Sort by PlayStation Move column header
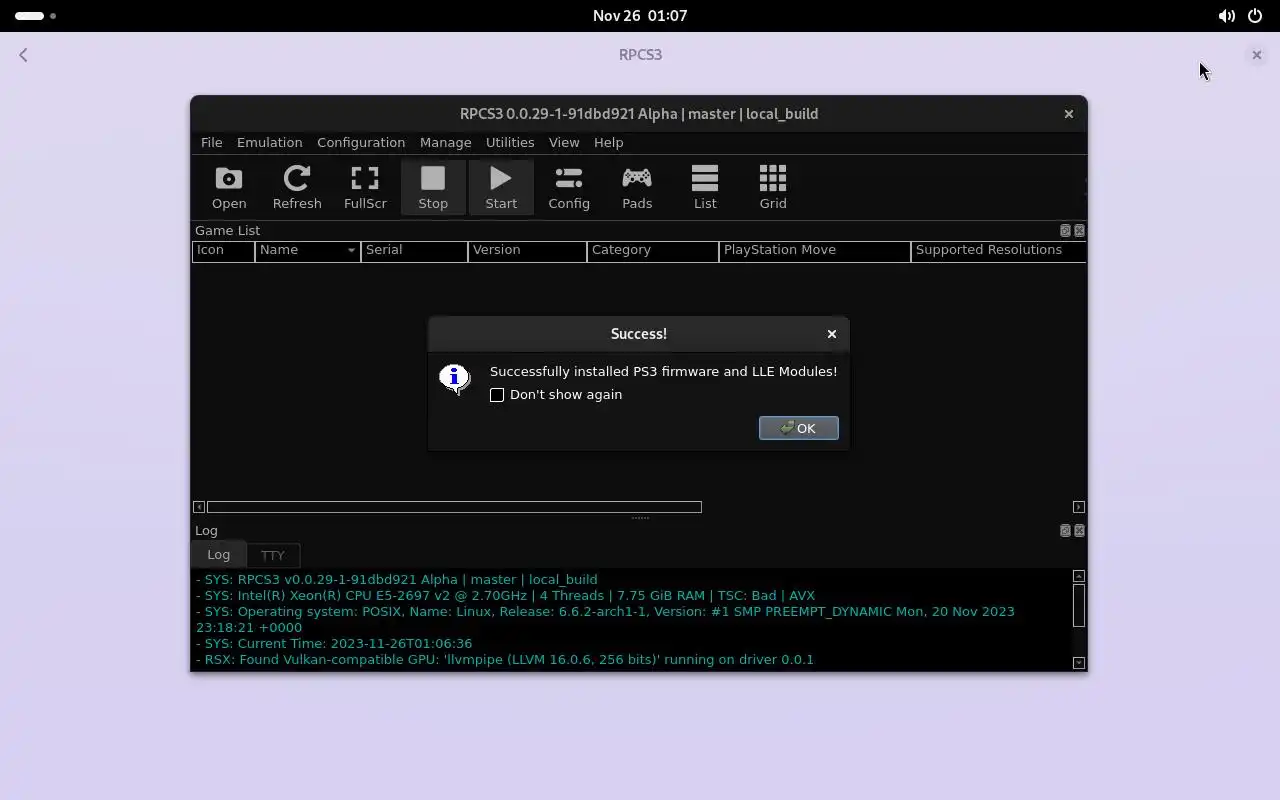The image size is (1280, 800). tap(815, 250)
